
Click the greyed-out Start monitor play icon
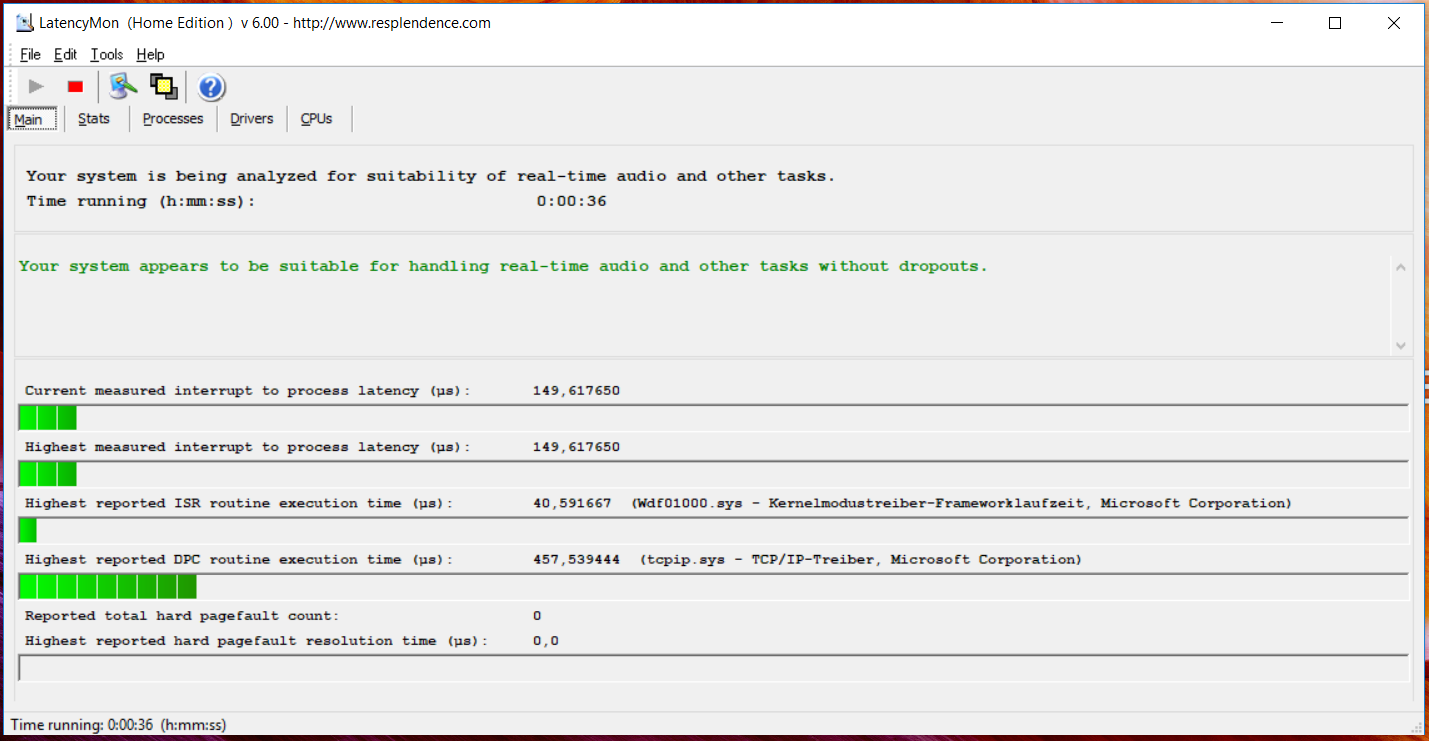(x=36, y=87)
